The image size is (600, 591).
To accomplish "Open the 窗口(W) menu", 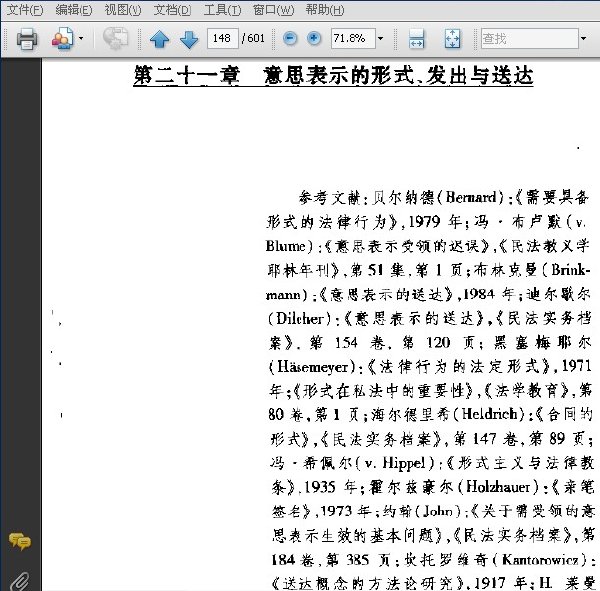I will 273,10.
